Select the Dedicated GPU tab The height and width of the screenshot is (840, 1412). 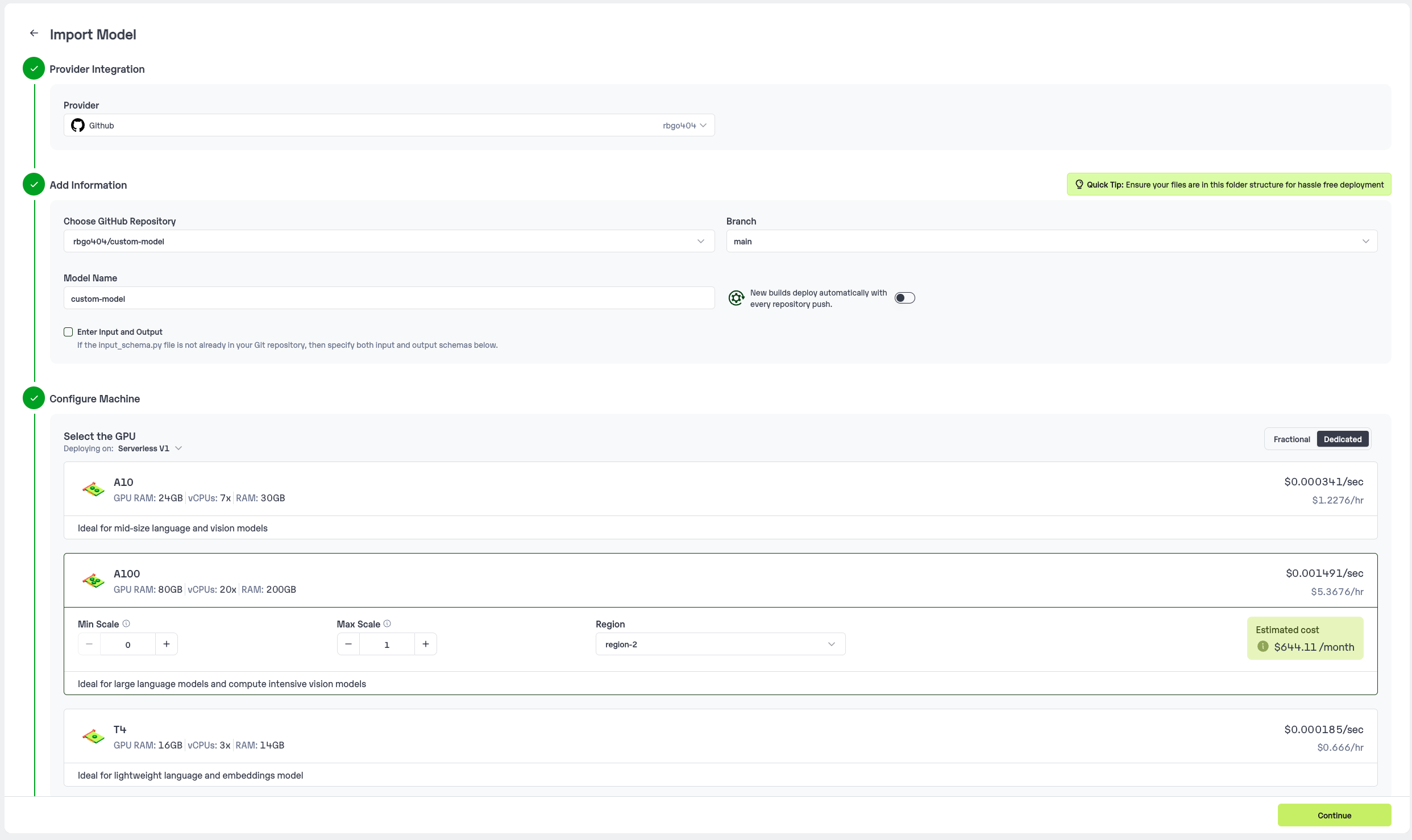click(x=1342, y=439)
